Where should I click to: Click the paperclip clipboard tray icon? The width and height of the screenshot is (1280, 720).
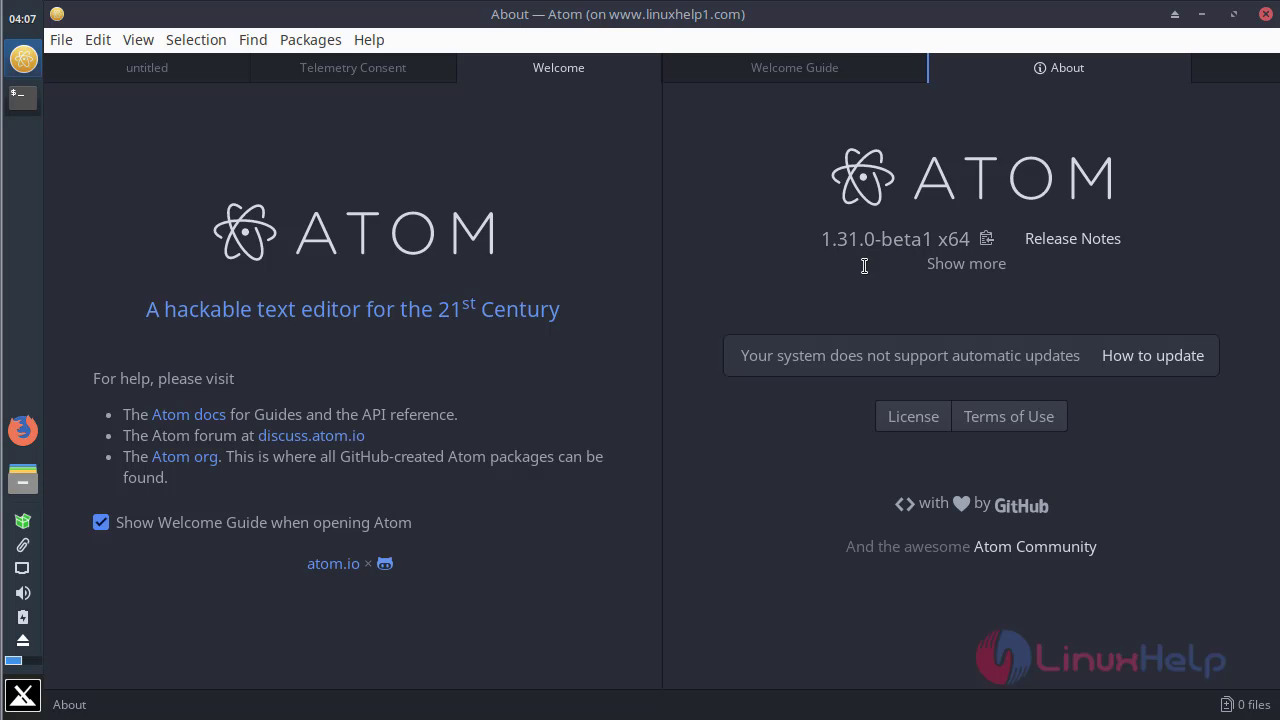pyautogui.click(x=23, y=545)
